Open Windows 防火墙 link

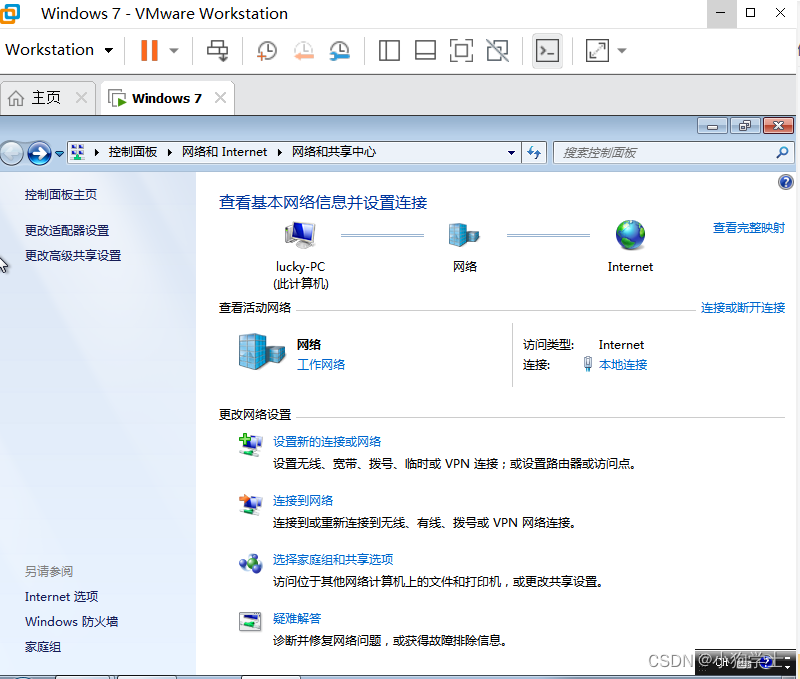point(71,622)
